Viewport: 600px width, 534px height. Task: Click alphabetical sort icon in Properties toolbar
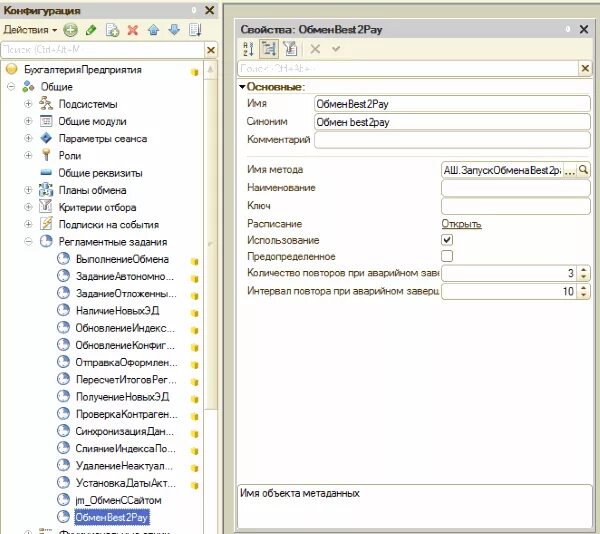[248, 49]
